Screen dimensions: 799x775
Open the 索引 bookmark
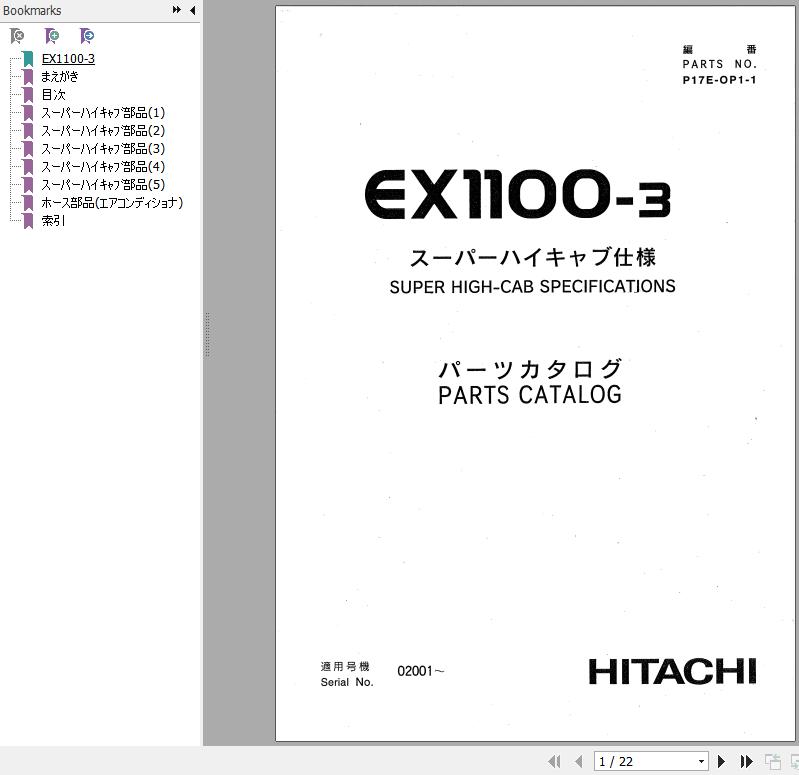point(54,221)
